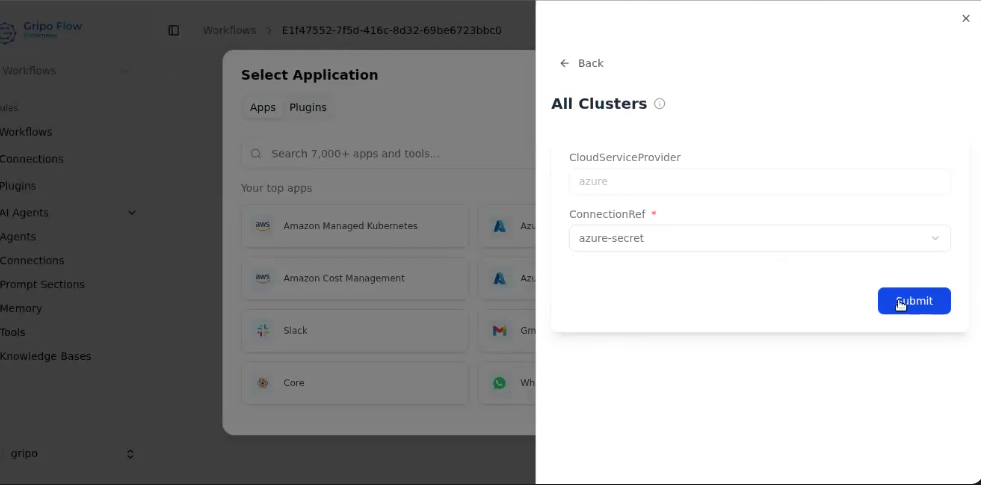981x485 pixels.
Task: Click the CloudServiceProvider input field
Action: point(759,181)
